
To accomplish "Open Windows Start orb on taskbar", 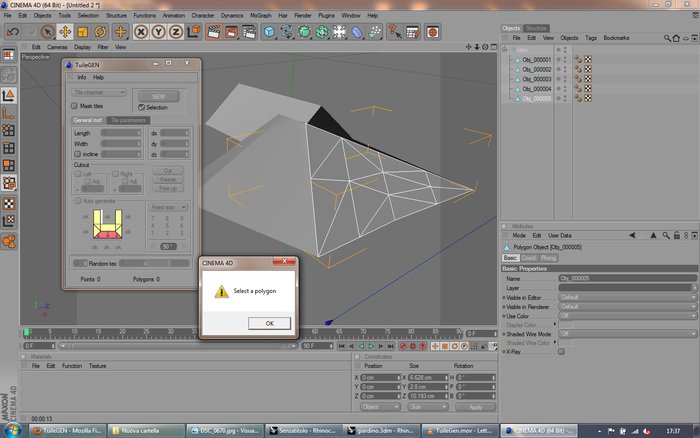I will [13, 430].
